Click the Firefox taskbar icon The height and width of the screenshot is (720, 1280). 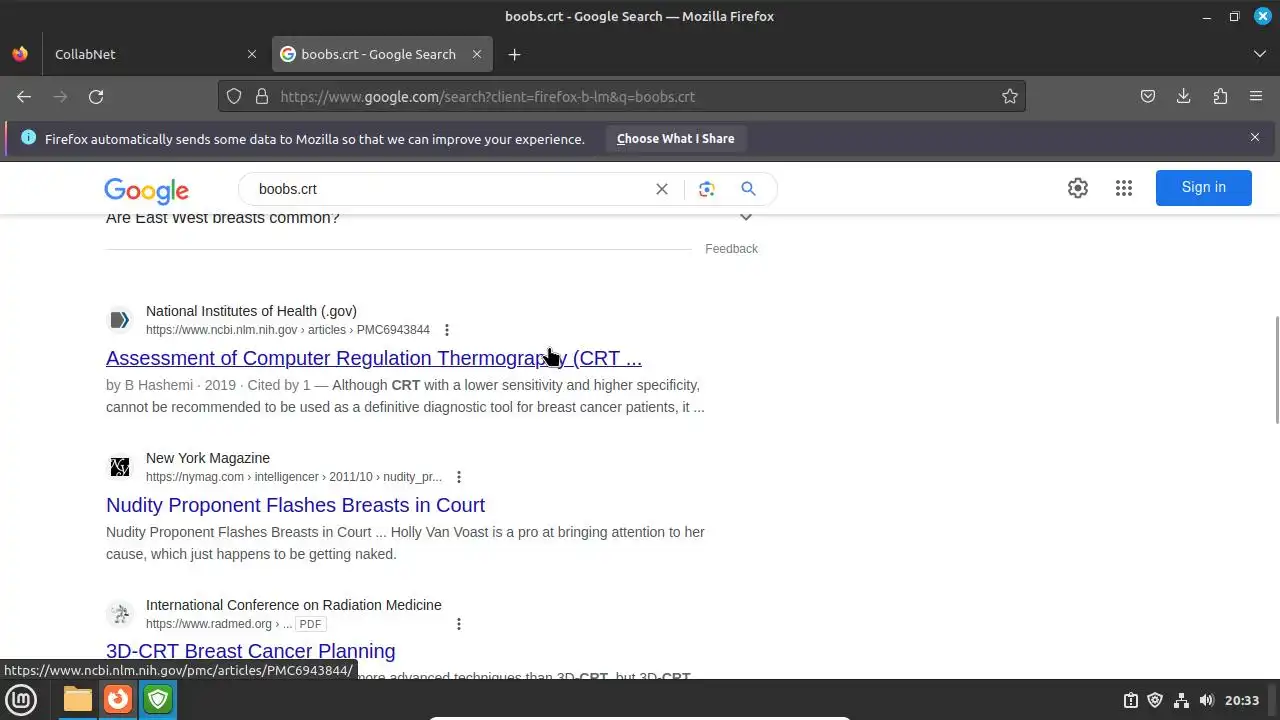118,700
